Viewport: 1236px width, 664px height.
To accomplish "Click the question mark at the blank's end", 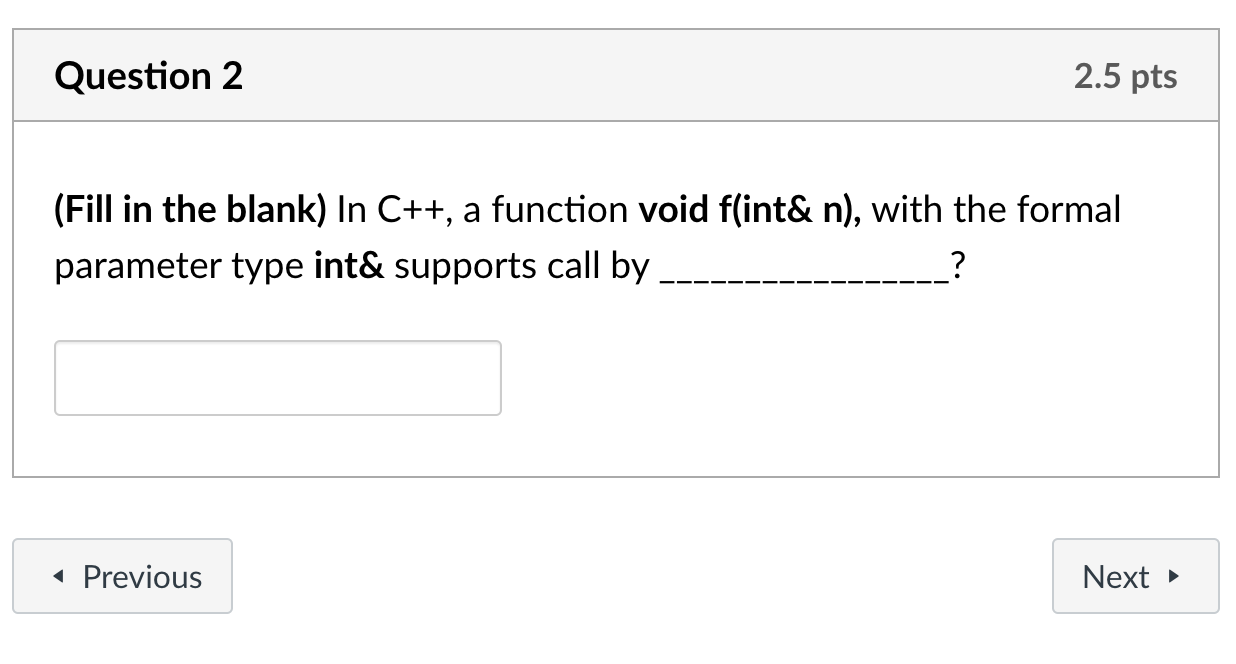I will tap(956, 265).
